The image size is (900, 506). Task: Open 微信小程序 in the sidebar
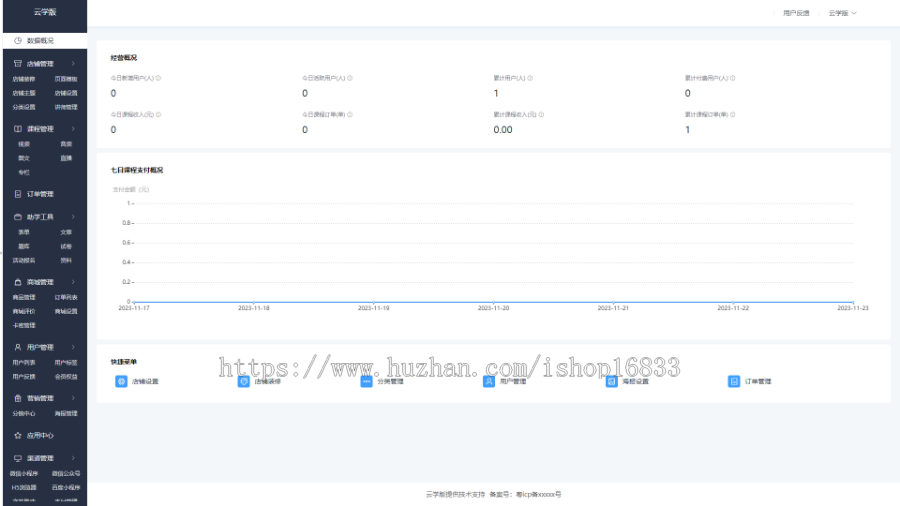24,474
